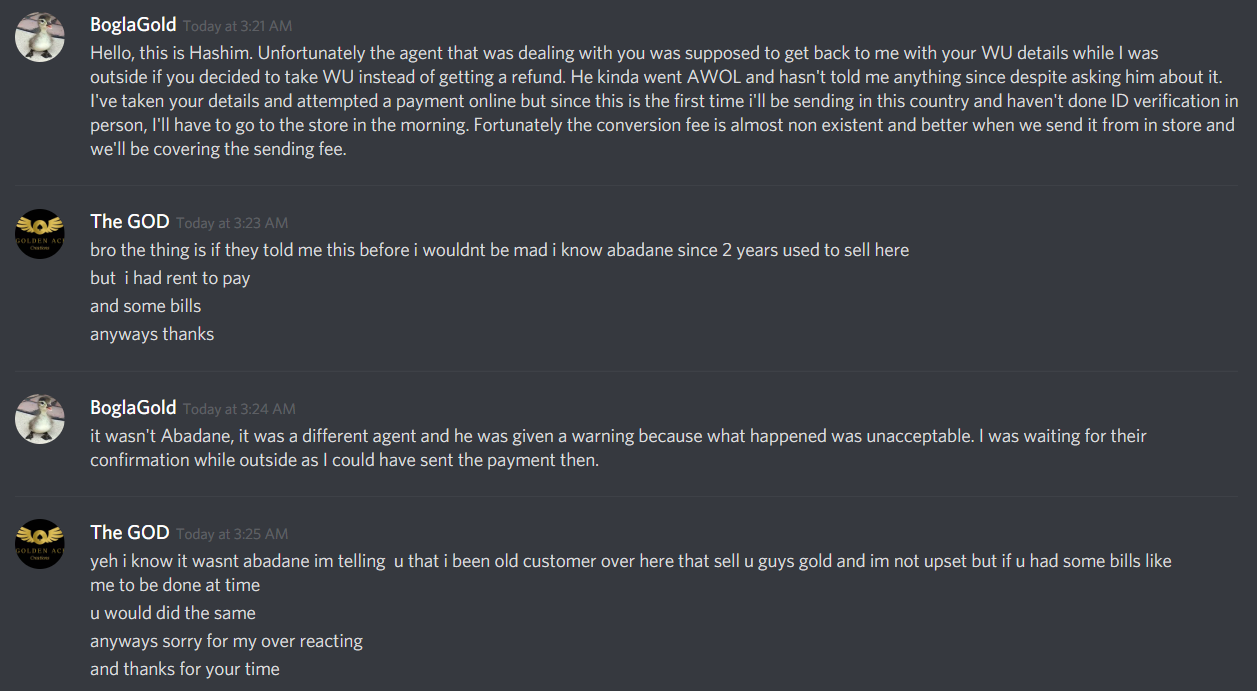Select 'anyways sorry for my over reacting' message
Image resolution: width=1257 pixels, height=691 pixels.
click(226, 641)
